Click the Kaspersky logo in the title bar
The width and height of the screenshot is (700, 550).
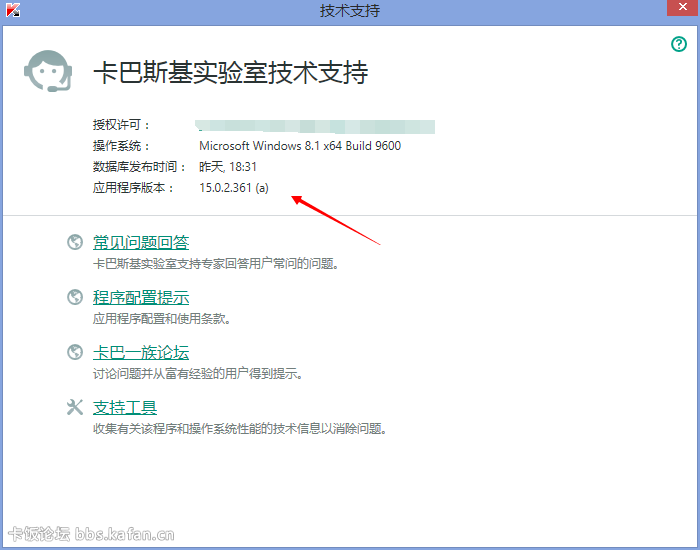pyautogui.click(x=13, y=10)
